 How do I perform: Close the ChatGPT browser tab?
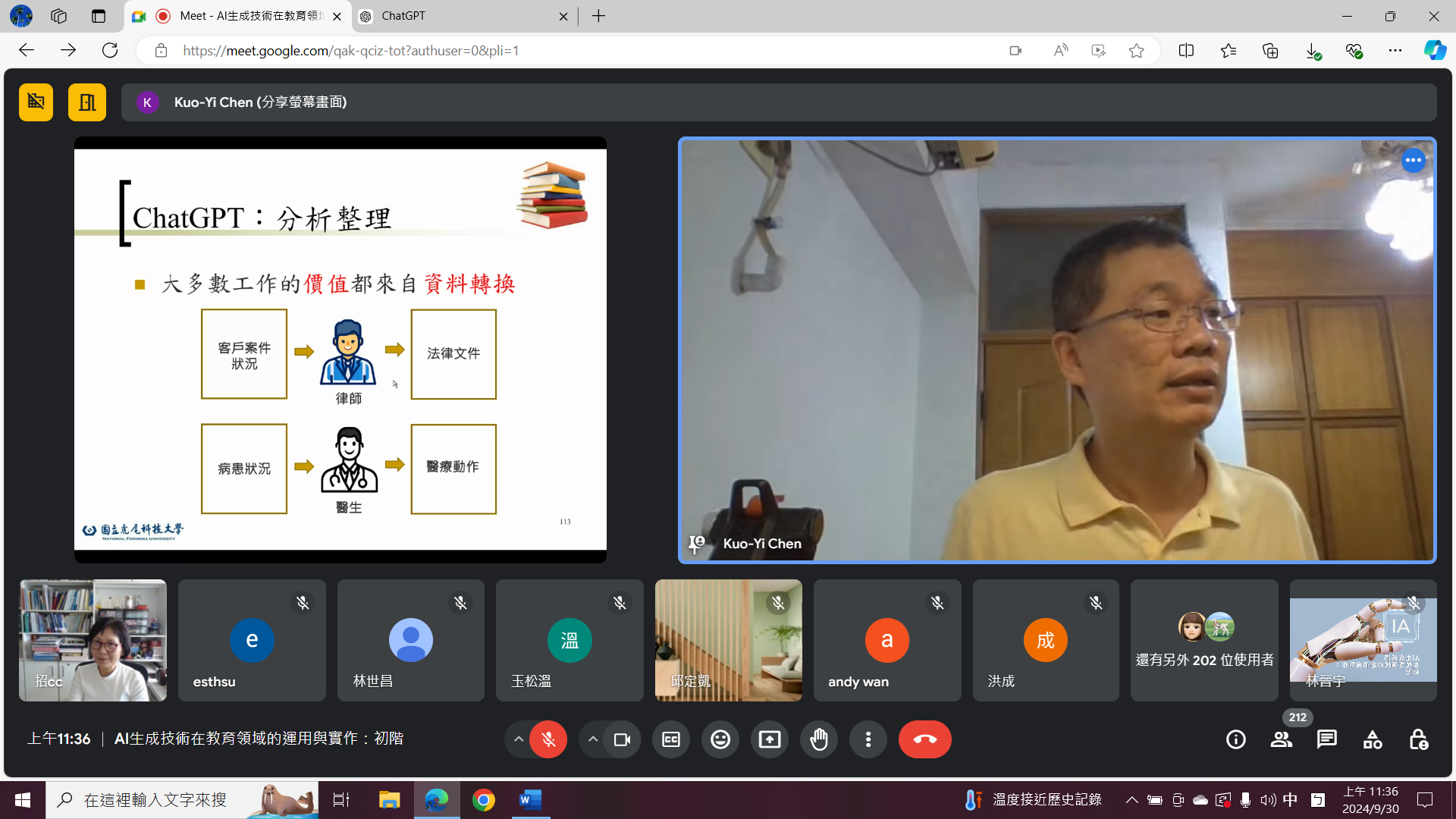563,16
